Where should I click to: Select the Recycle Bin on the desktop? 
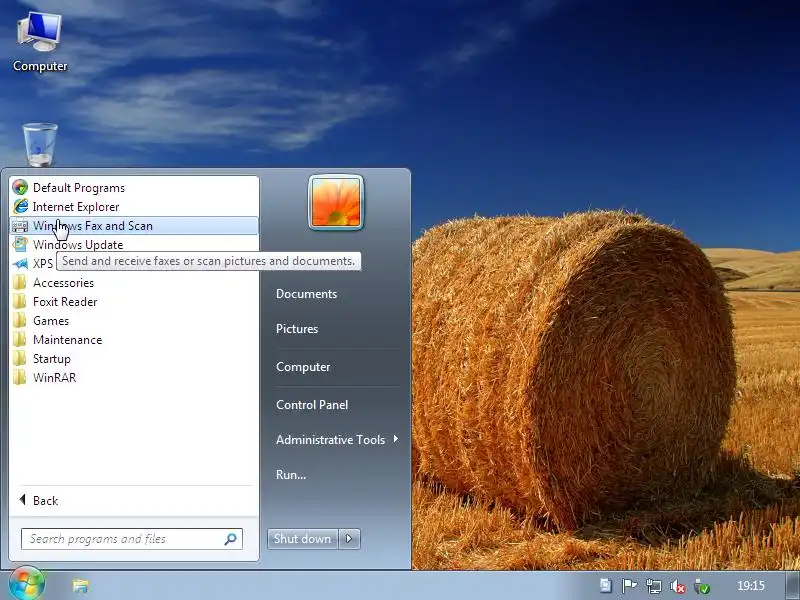coord(40,145)
